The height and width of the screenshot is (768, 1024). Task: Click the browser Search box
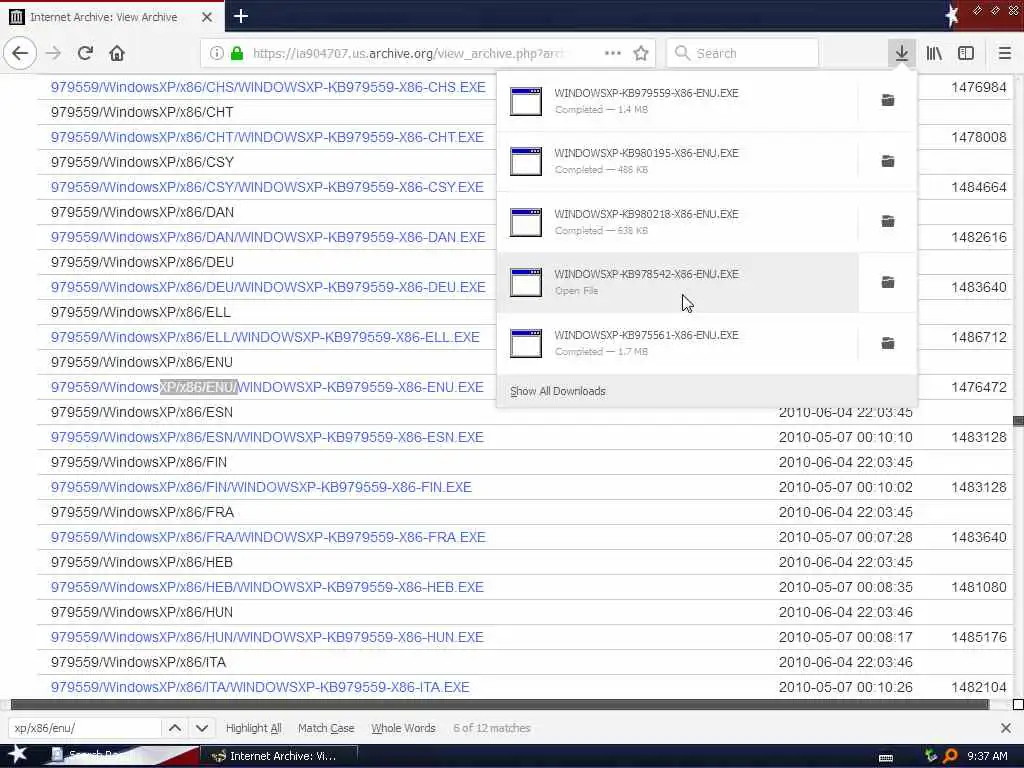[743, 53]
